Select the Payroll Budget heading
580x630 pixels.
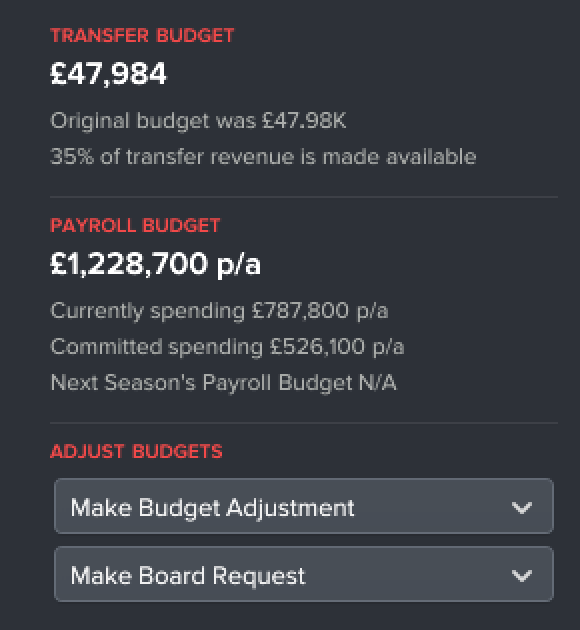point(135,225)
